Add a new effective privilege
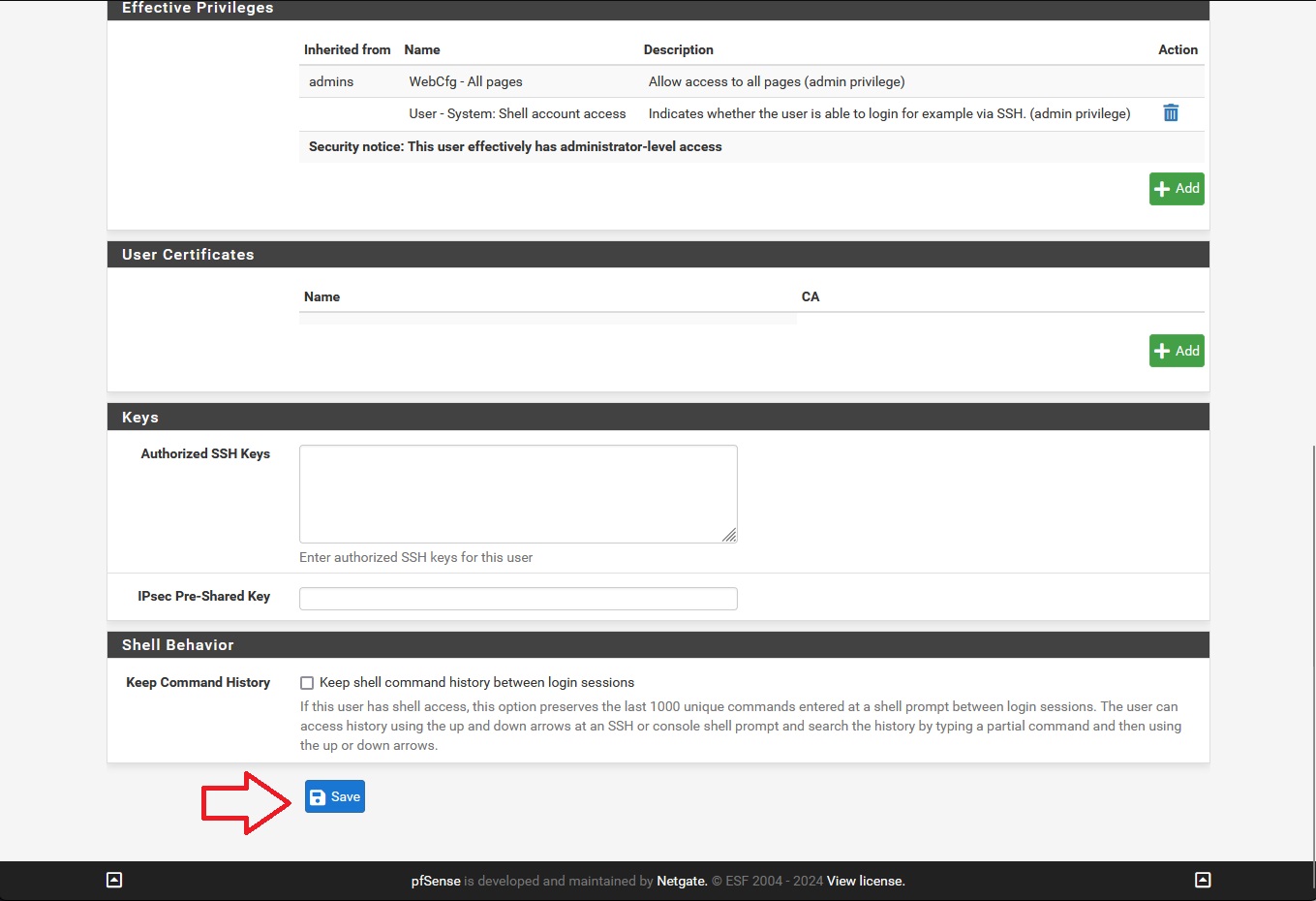The image size is (1316, 901). tap(1177, 189)
